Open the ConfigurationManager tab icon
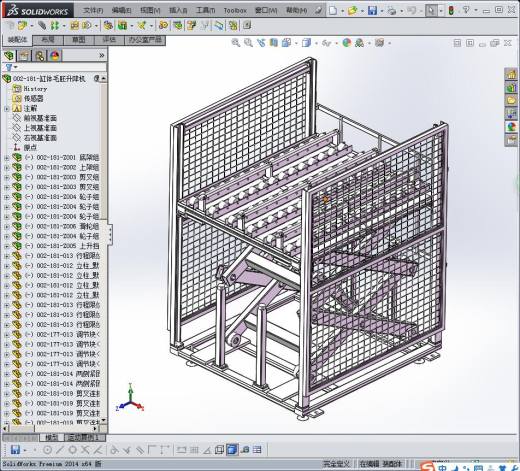This screenshot has width=520, height=471. pyautogui.click(x=39, y=56)
